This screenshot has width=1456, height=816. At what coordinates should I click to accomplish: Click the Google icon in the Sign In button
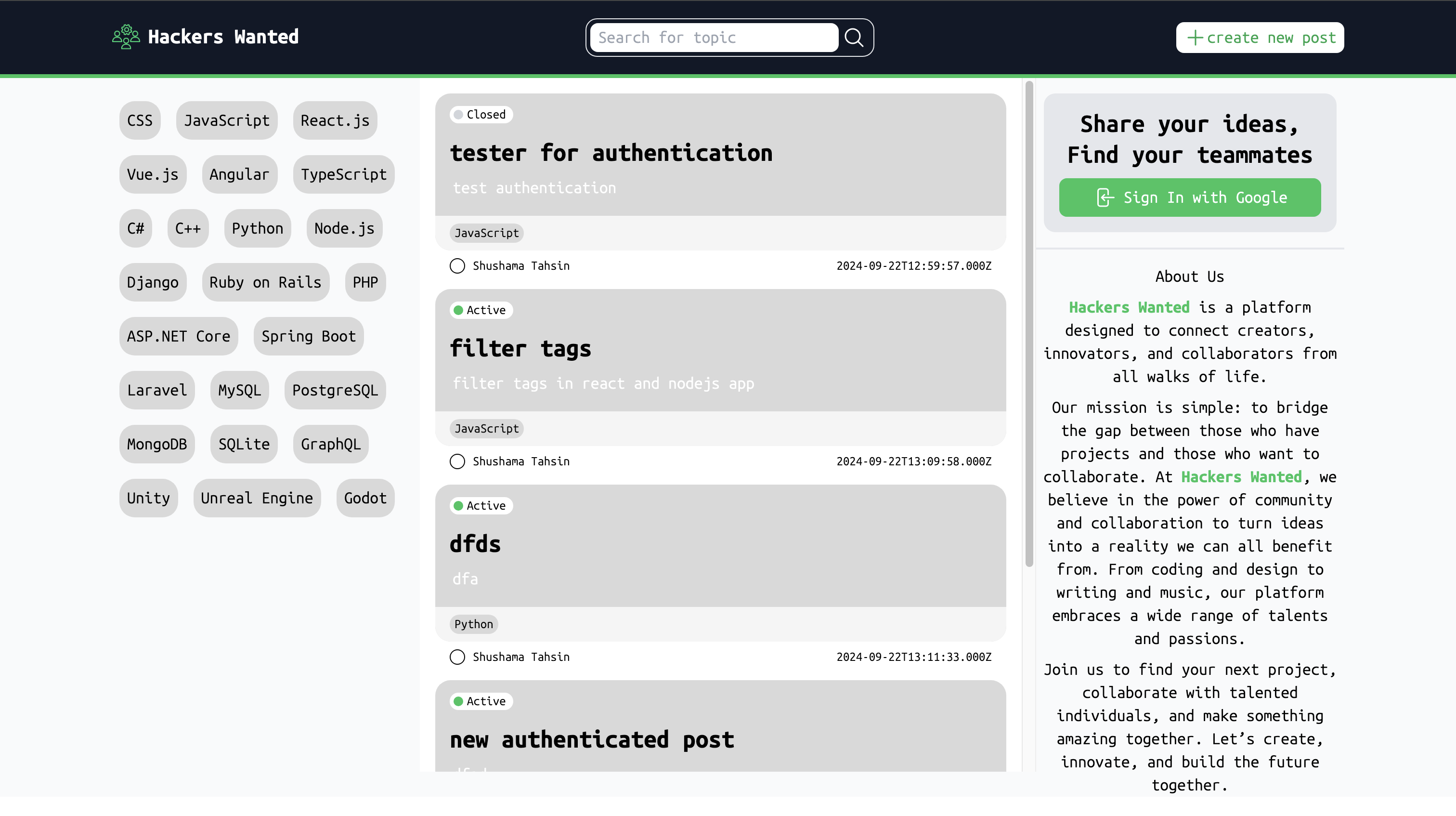(1104, 197)
